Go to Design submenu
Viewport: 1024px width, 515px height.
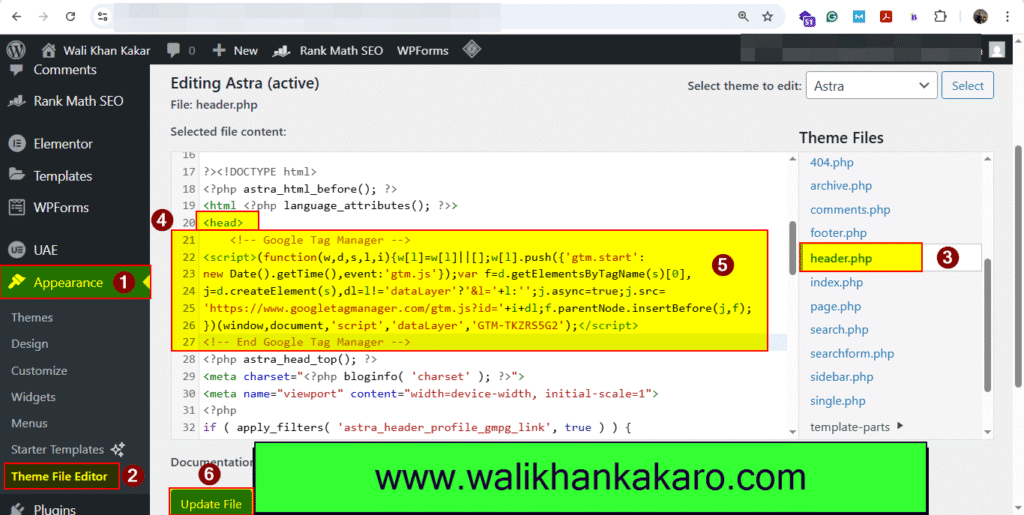30,344
